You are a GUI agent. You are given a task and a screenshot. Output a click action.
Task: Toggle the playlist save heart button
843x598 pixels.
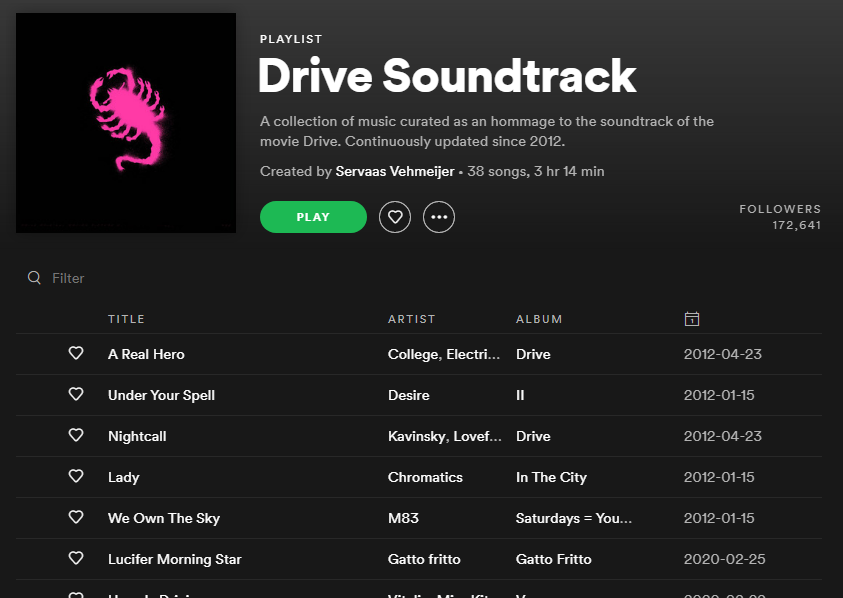click(394, 216)
